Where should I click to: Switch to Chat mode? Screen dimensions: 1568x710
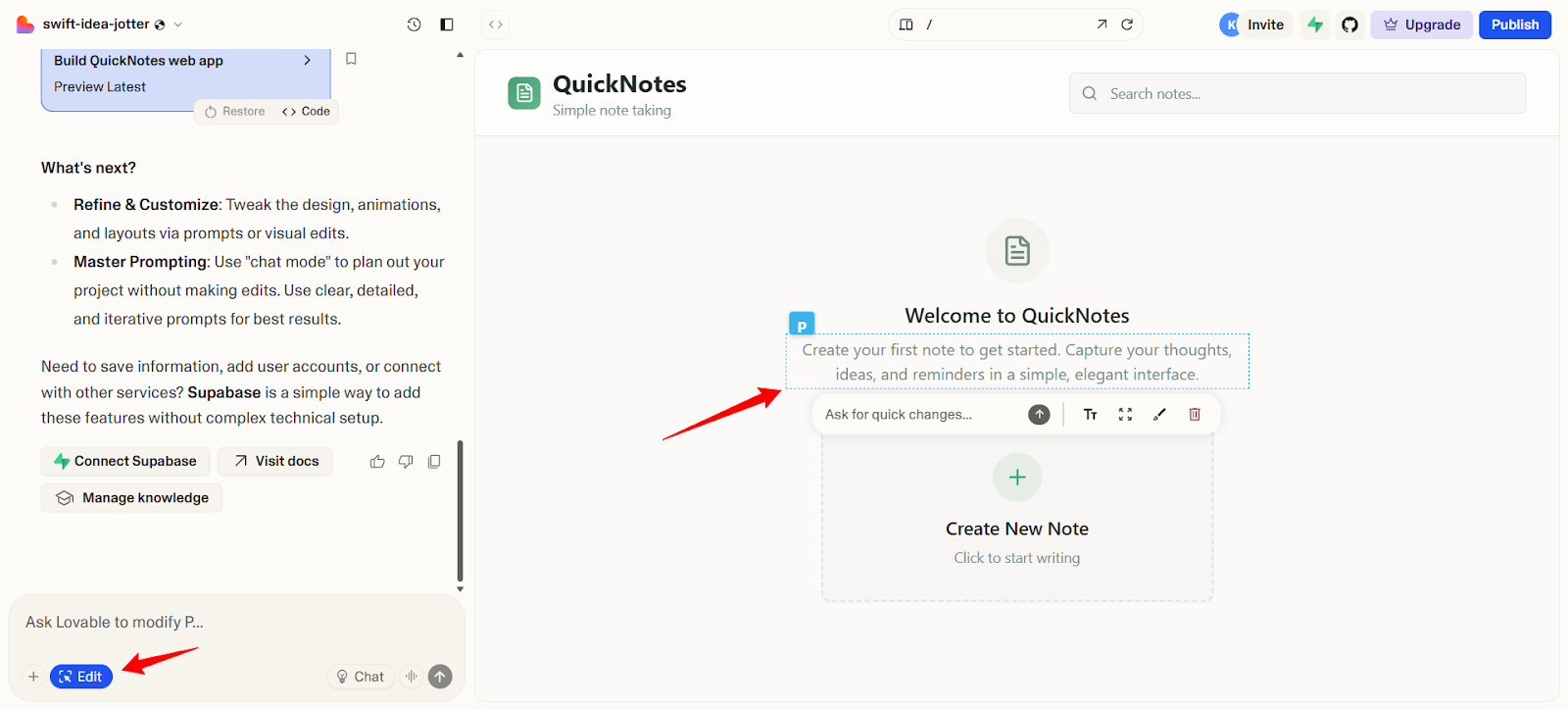(x=360, y=677)
